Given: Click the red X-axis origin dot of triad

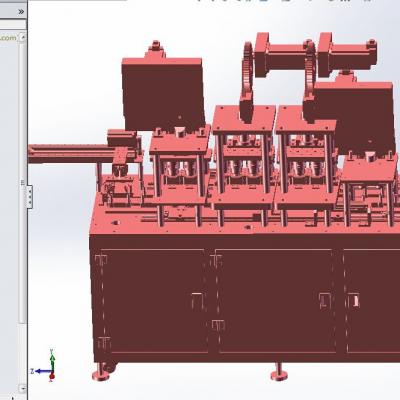Looking at the screenshot, I should pos(52,377).
